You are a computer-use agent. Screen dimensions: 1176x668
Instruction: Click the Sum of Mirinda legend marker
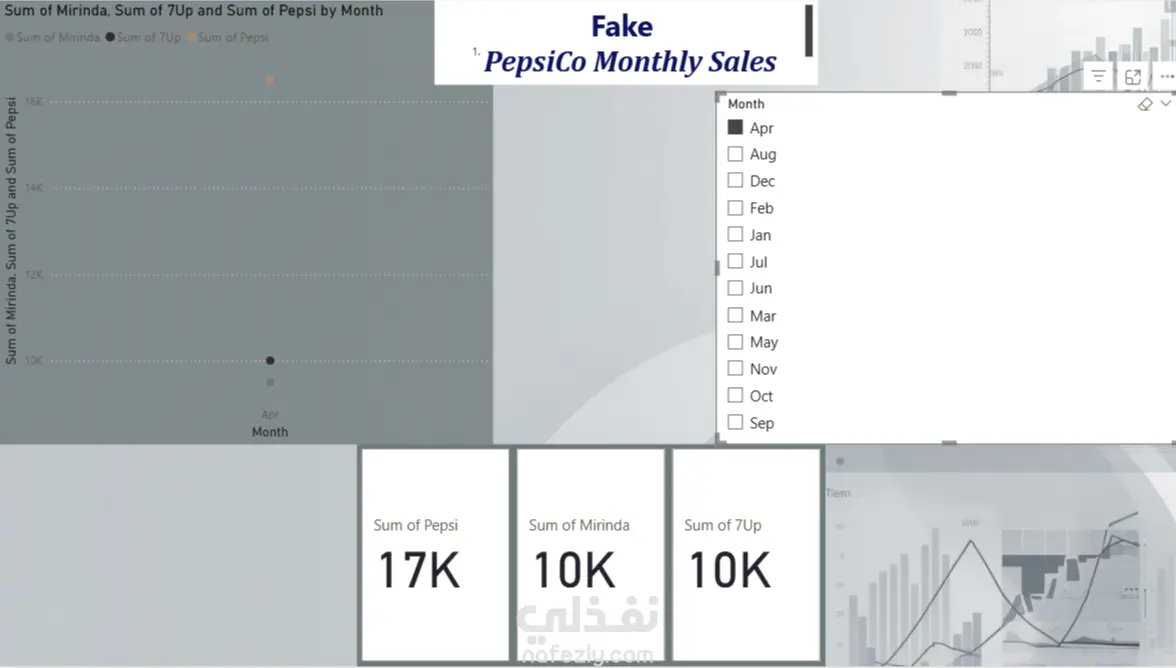[x=10, y=38]
